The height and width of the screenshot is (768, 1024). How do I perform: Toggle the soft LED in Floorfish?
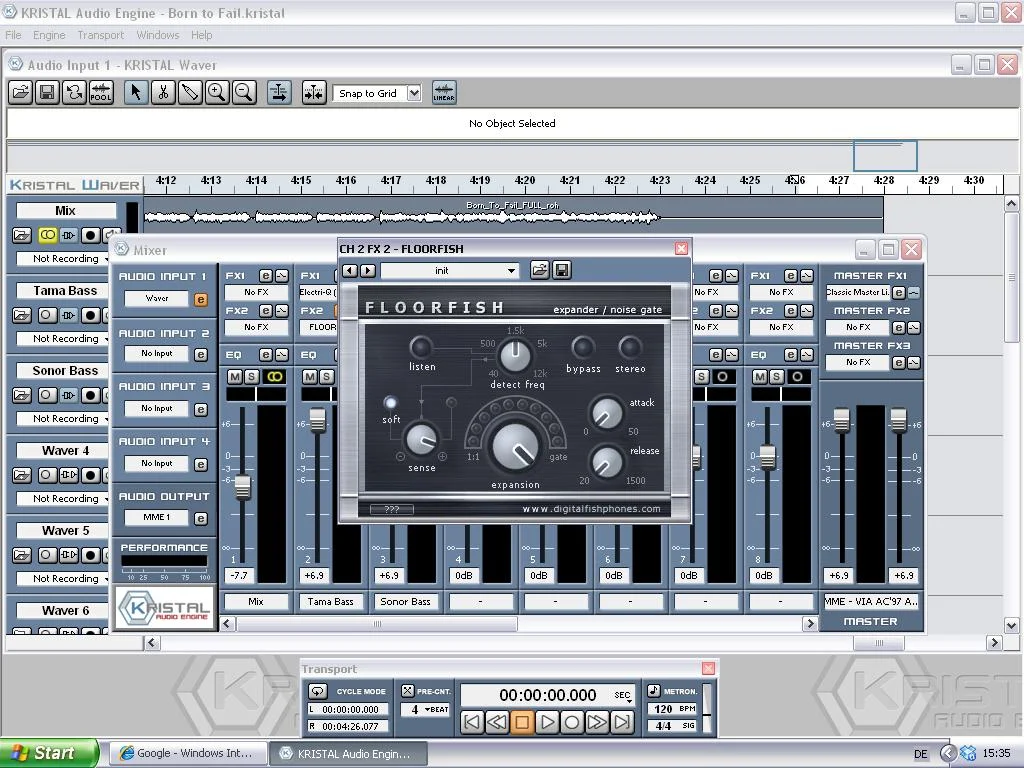point(390,403)
